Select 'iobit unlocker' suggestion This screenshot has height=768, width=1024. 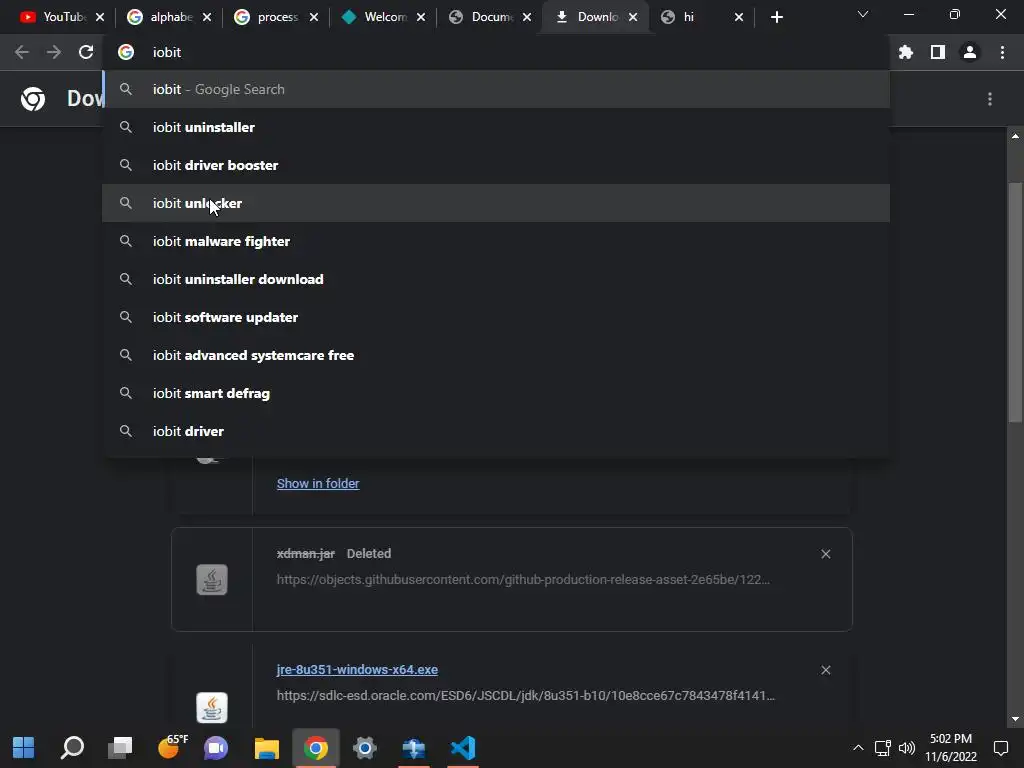click(496, 203)
